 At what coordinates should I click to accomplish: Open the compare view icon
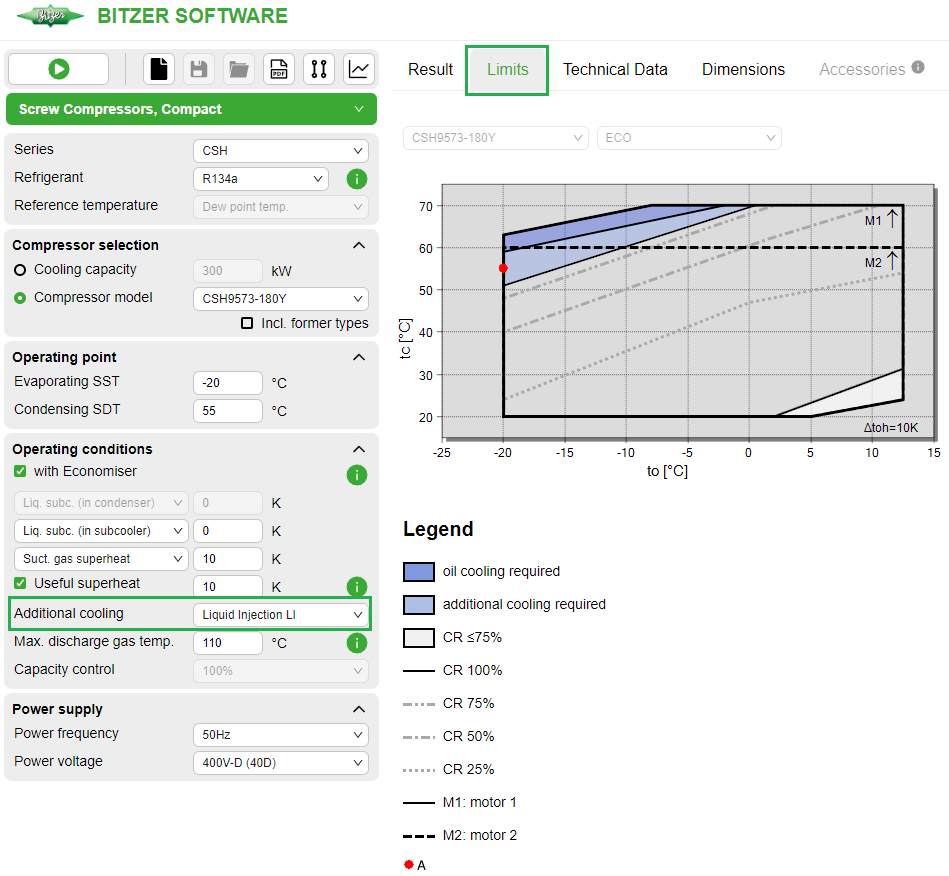click(319, 69)
